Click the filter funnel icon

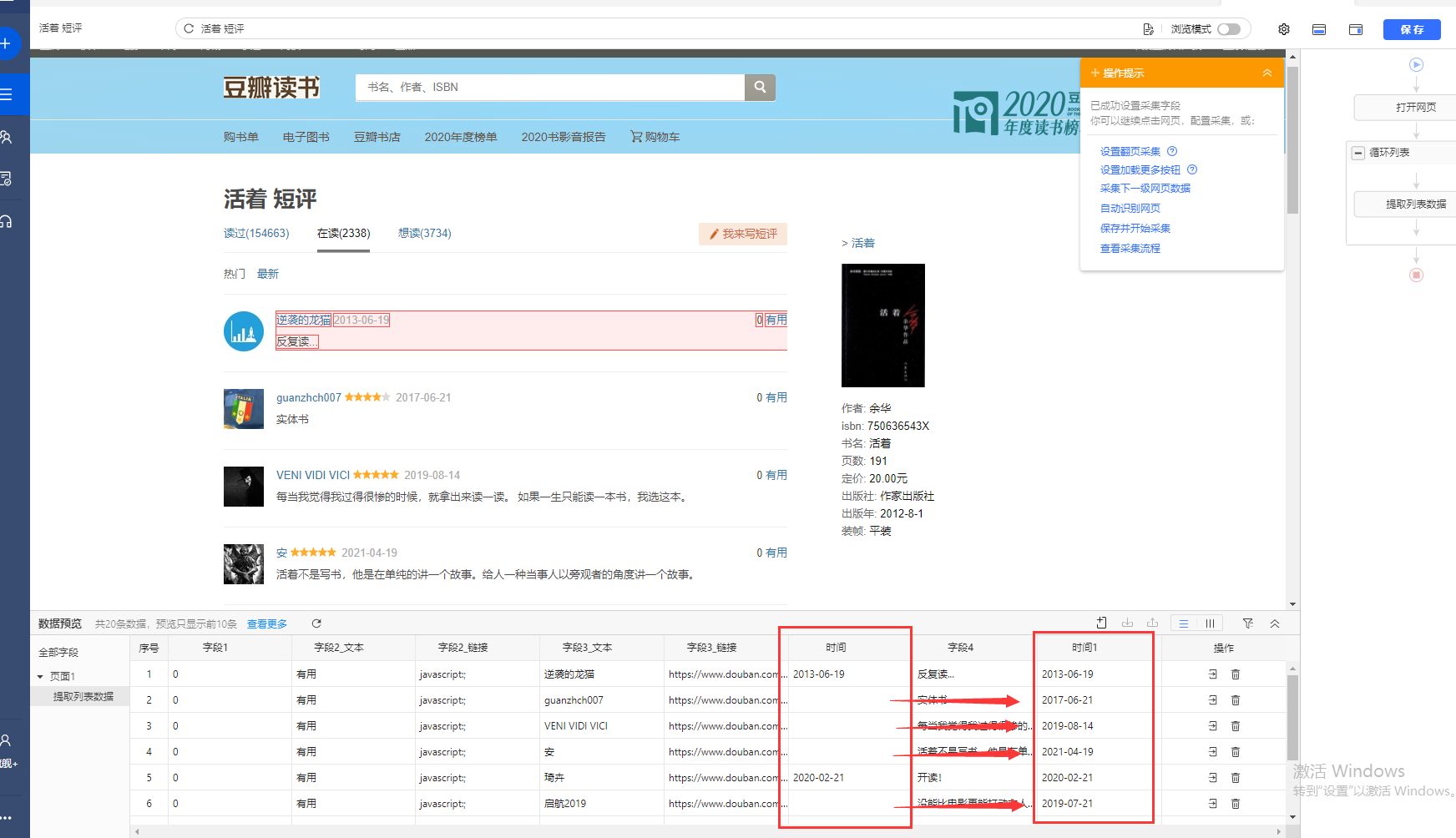[x=1248, y=623]
